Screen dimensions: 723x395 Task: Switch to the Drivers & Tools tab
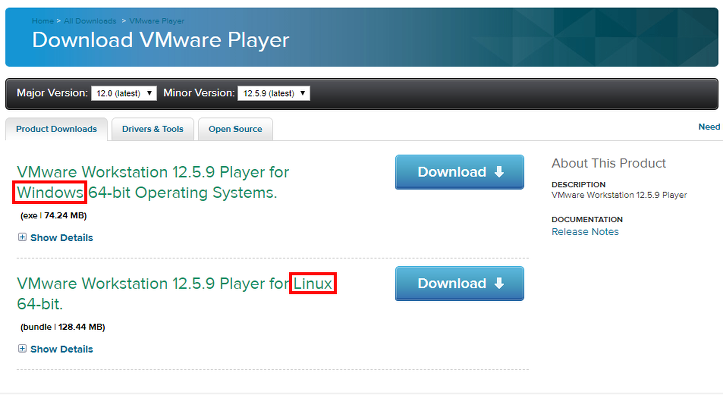(x=153, y=129)
